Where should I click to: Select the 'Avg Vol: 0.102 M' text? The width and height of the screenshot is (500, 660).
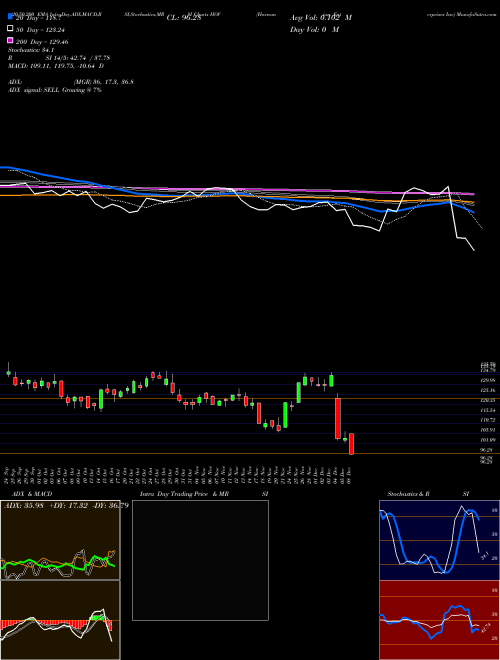(x=321, y=18)
